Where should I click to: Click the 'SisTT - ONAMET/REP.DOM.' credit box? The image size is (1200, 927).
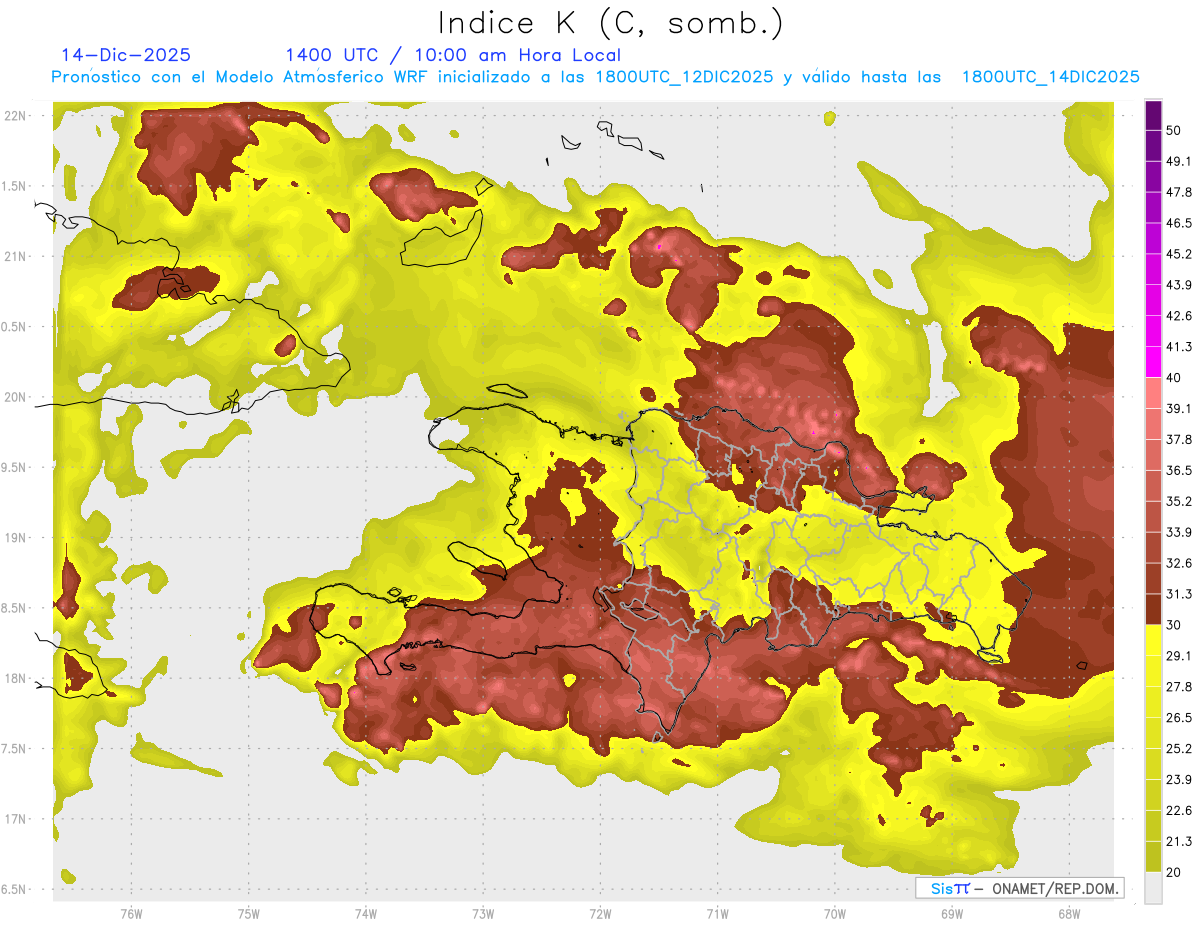pyautogui.click(x=1020, y=888)
